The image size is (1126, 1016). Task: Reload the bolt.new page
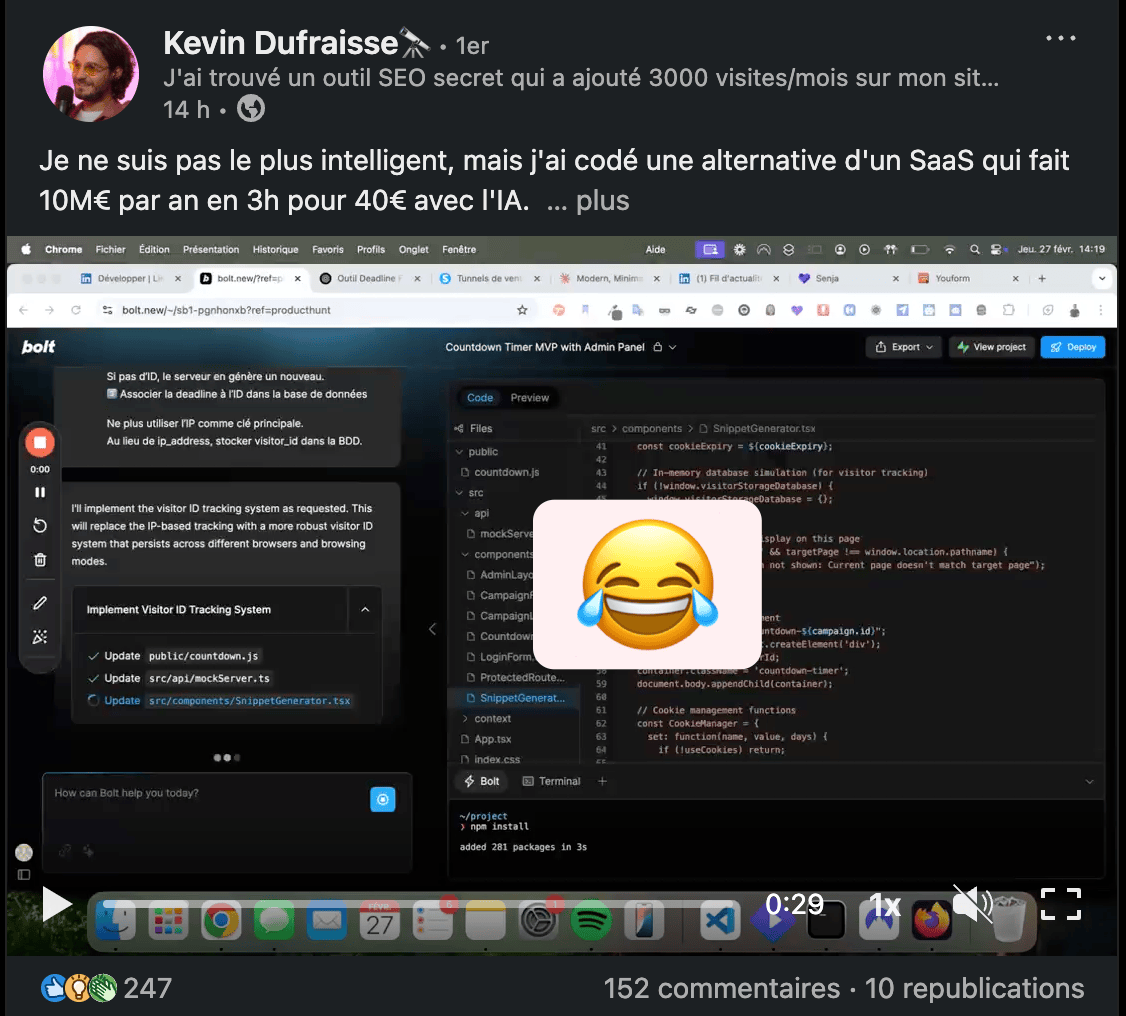(76, 309)
